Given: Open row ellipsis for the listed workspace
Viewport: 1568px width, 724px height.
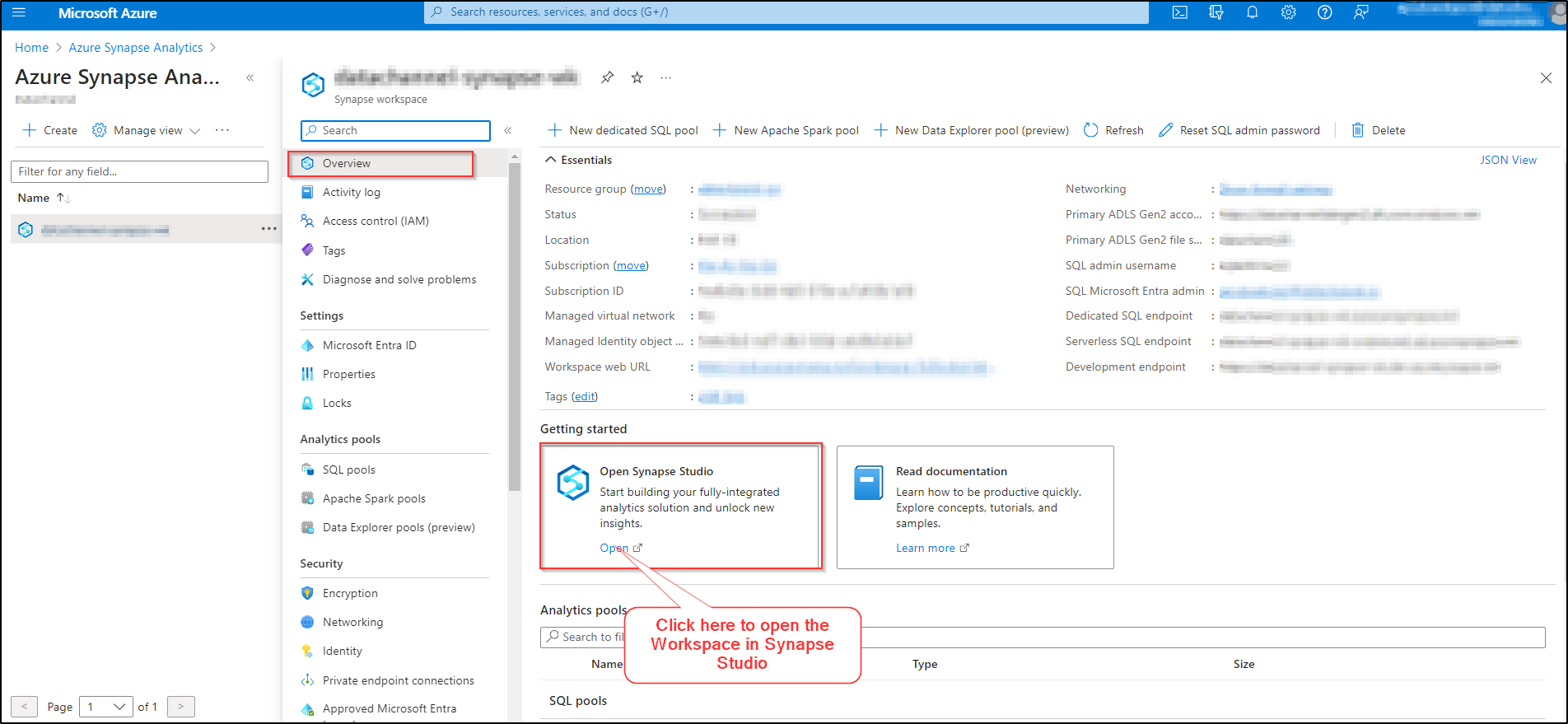Looking at the screenshot, I should [268, 229].
